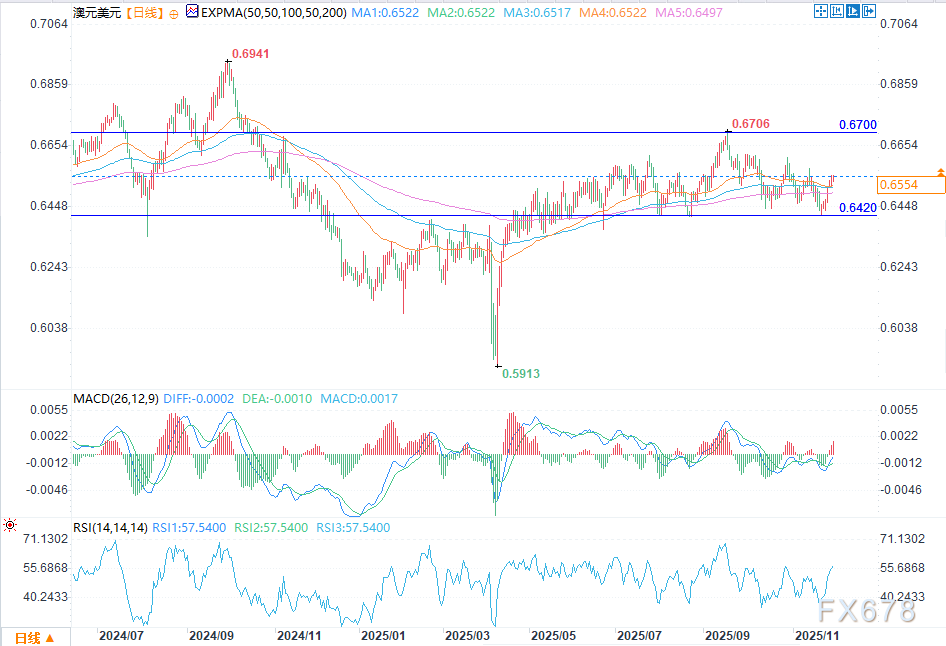This screenshot has width=946, height=646.
Task: Click the current price tag 0.6554
Action: click(x=897, y=185)
